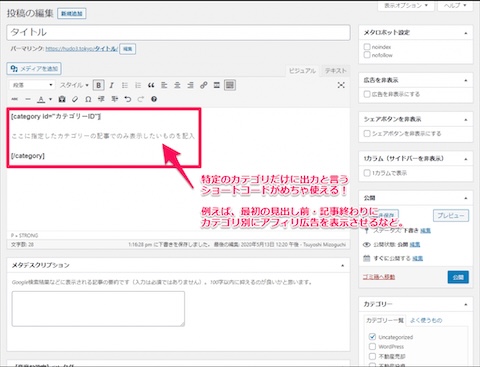Redo the last undone edit
The height and width of the screenshot is (367, 480).
[141, 99]
